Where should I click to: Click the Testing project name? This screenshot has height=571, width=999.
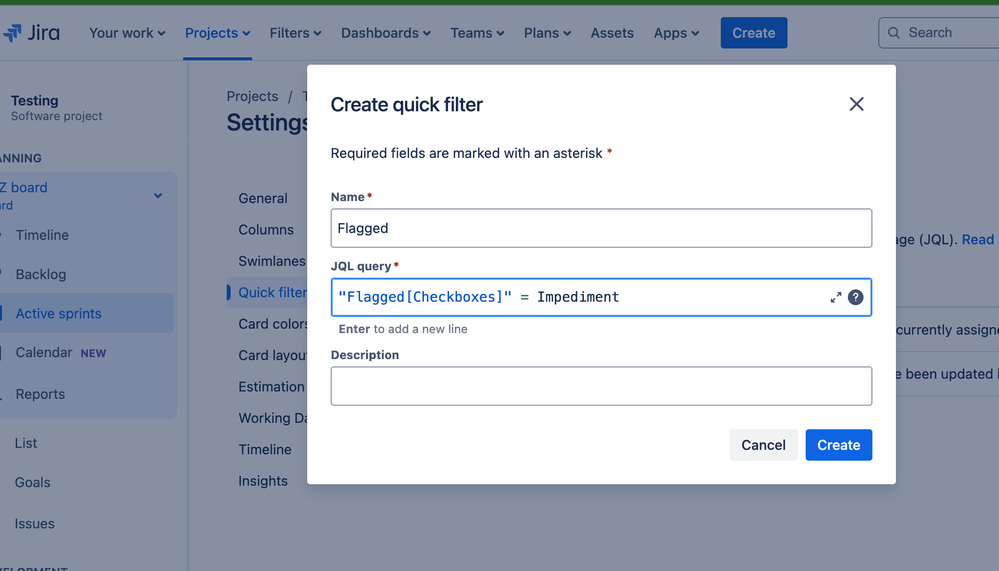pyautogui.click(x=34, y=101)
